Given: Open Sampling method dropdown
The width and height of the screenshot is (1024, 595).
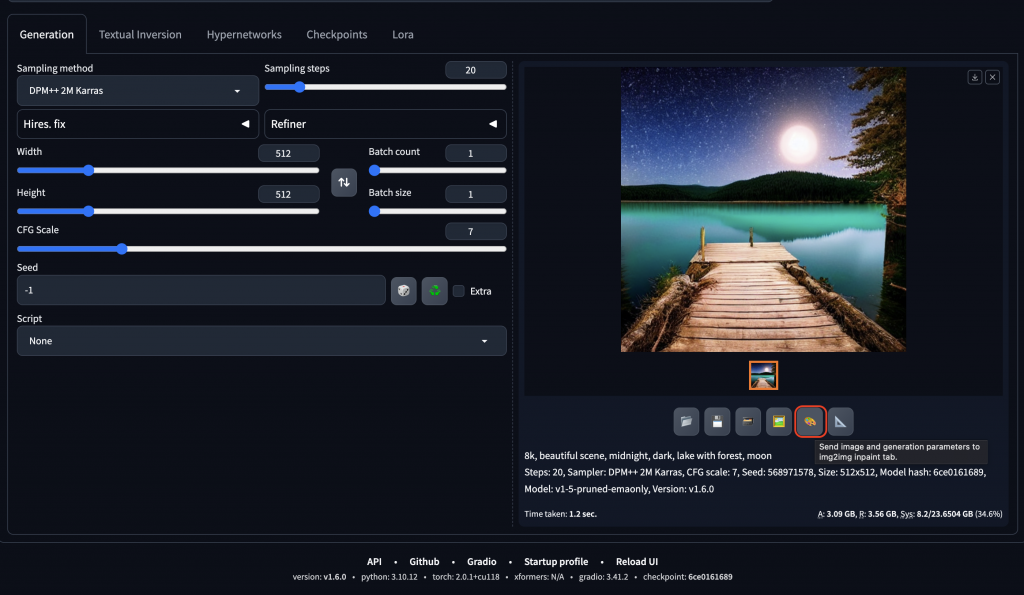Looking at the screenshot, I should tap(137, 91).
